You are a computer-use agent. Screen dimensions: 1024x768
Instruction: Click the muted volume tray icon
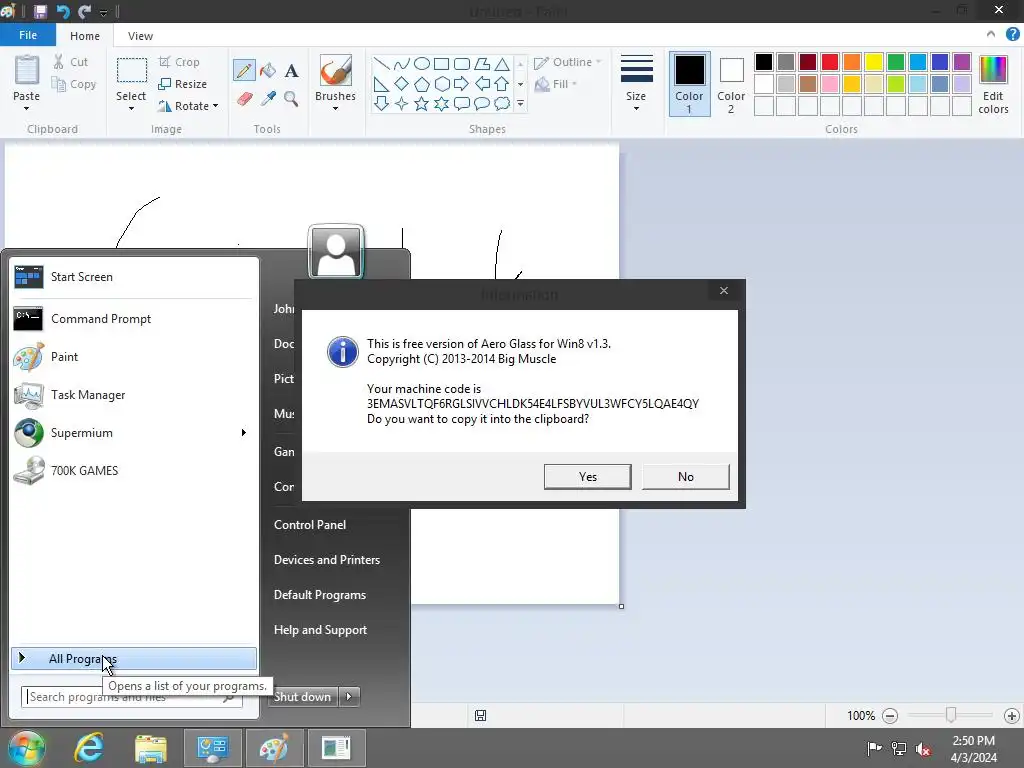pyautogui.click(x=923, y=749)
